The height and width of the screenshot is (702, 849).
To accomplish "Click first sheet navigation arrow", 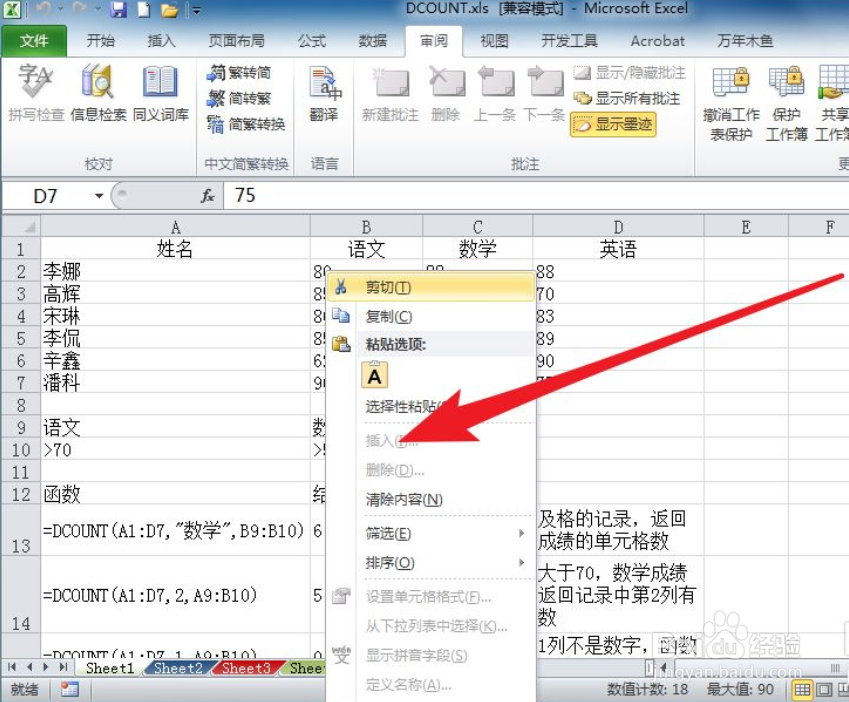I will (12, 667).
